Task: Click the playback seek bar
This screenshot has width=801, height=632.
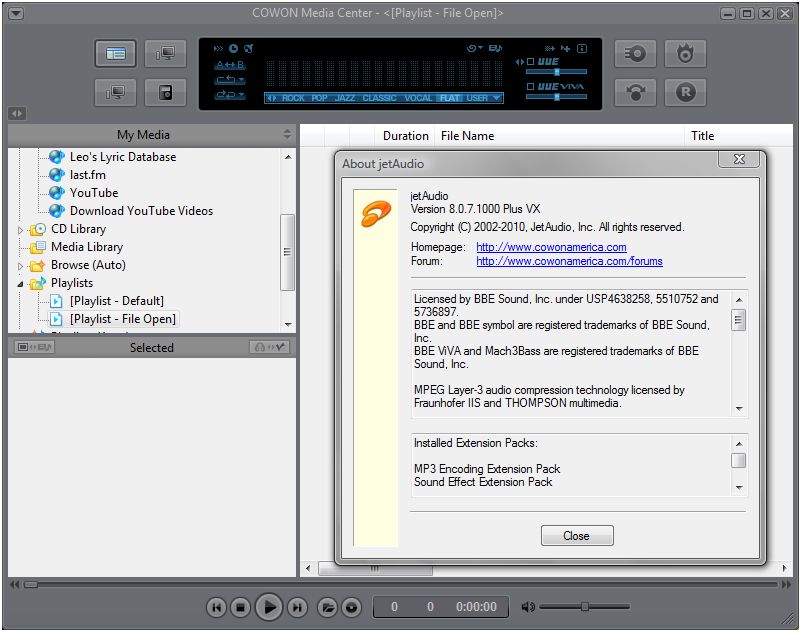Action: point(400,584)
